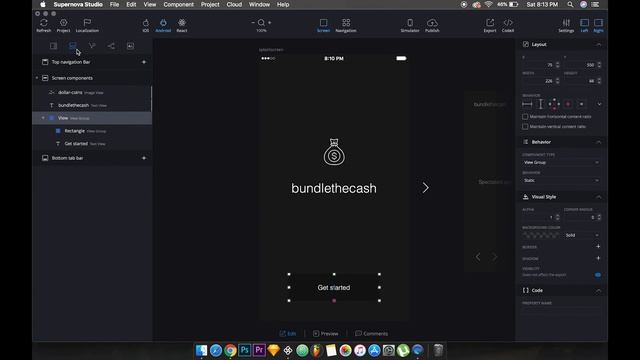Viewport: 640px width, 360px height.
Task: Switch the target platform to iOS
Action: [146, 25]
